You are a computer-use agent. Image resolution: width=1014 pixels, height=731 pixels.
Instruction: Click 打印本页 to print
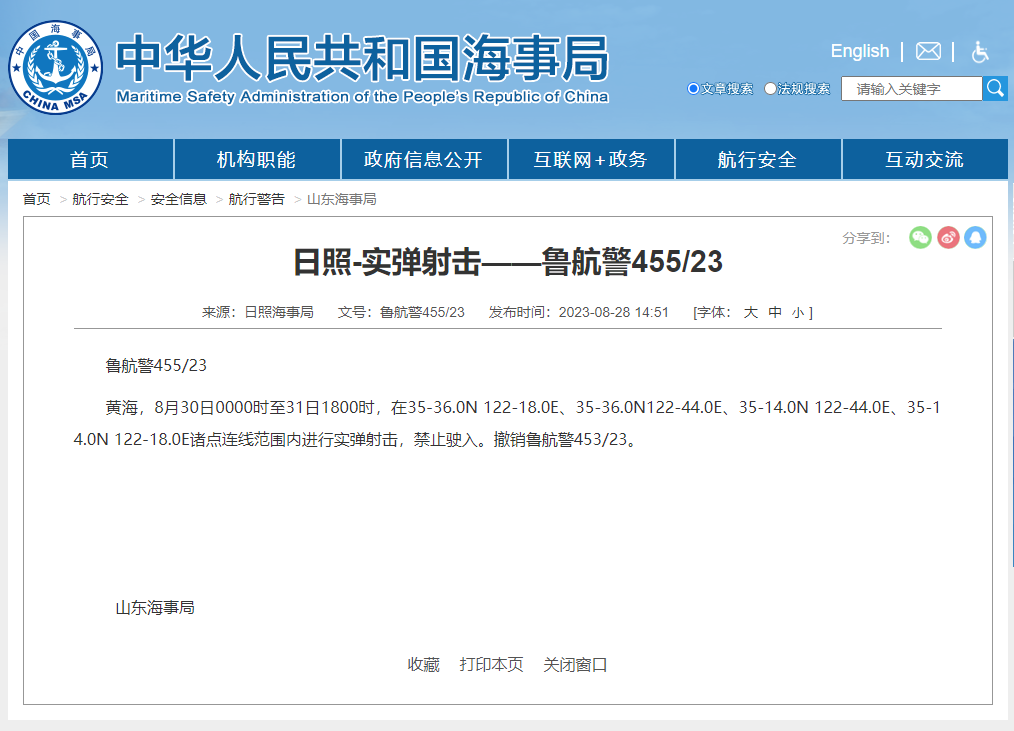coord(491,664)
